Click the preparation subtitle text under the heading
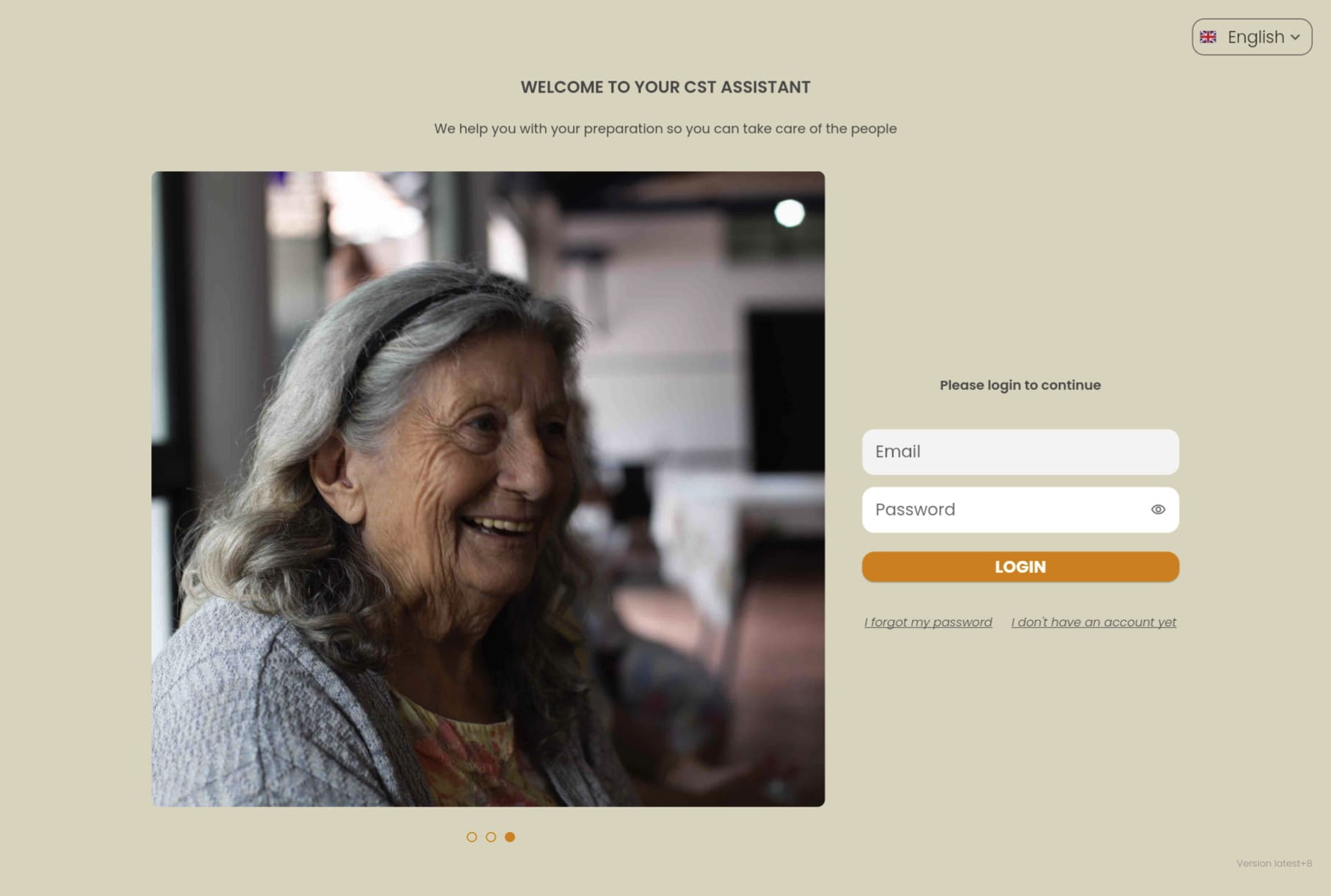 (665, 129)
